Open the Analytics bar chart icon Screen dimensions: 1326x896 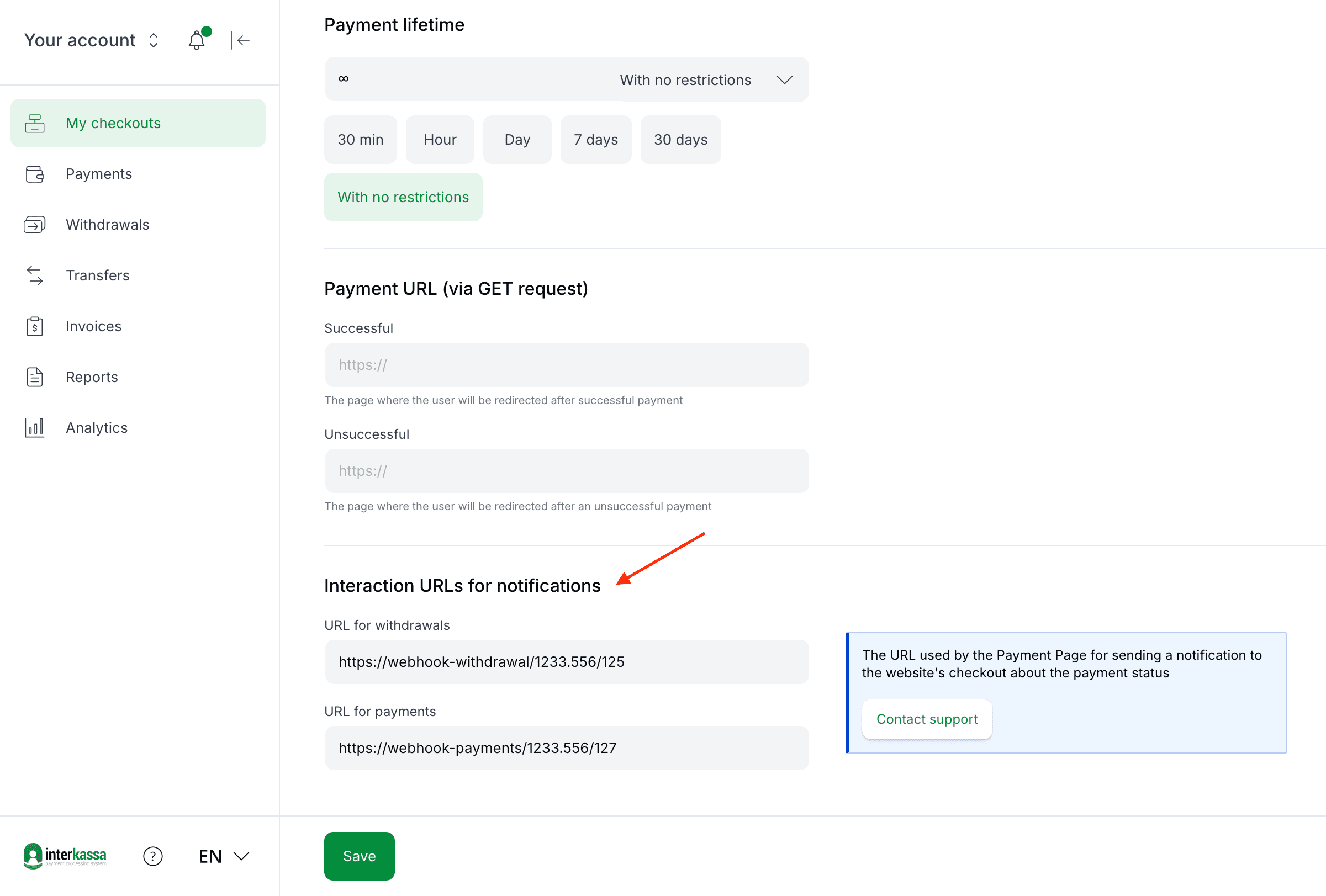coord(35,427)
